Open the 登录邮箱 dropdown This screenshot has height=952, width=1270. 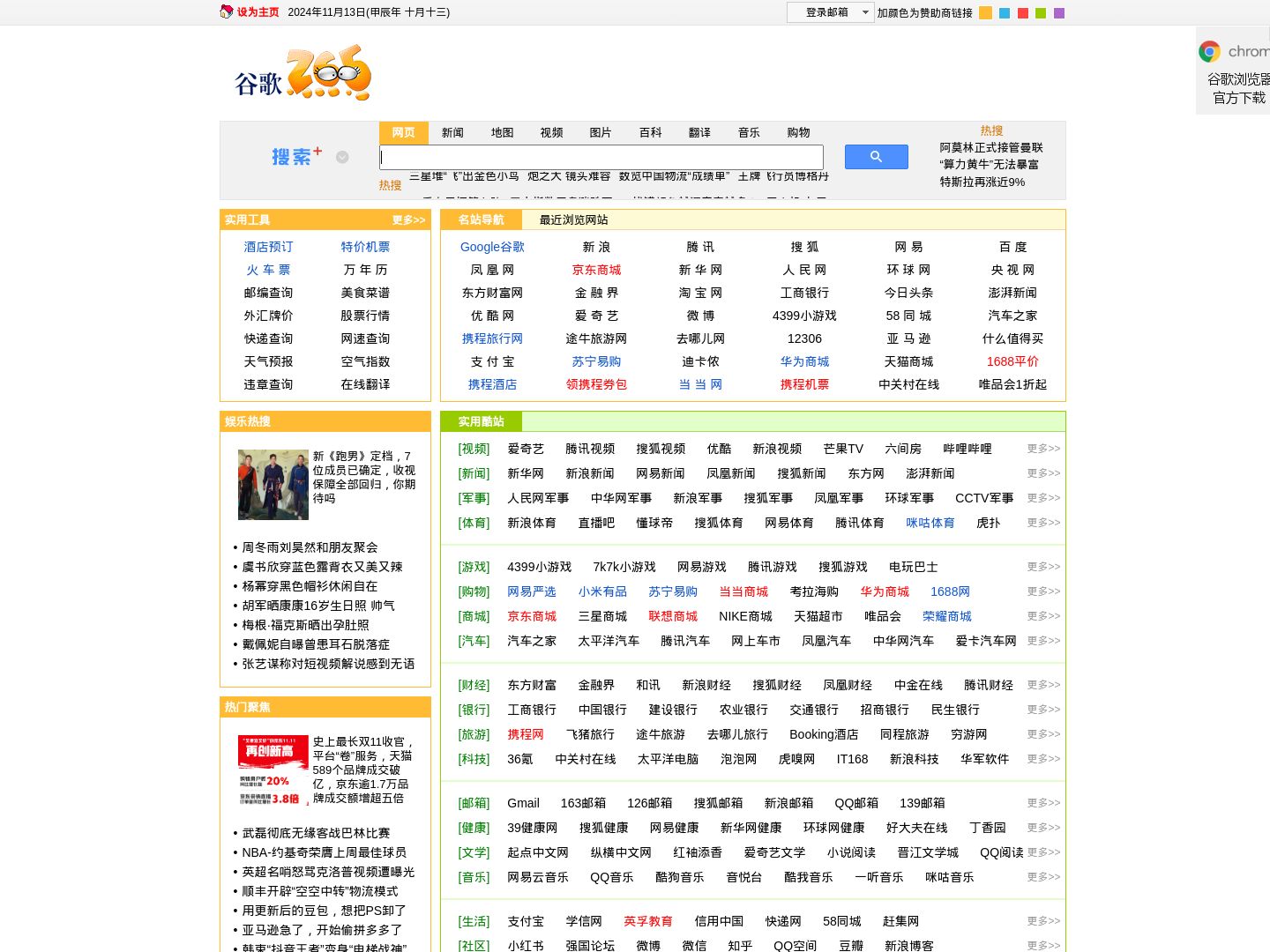point(830,12)
